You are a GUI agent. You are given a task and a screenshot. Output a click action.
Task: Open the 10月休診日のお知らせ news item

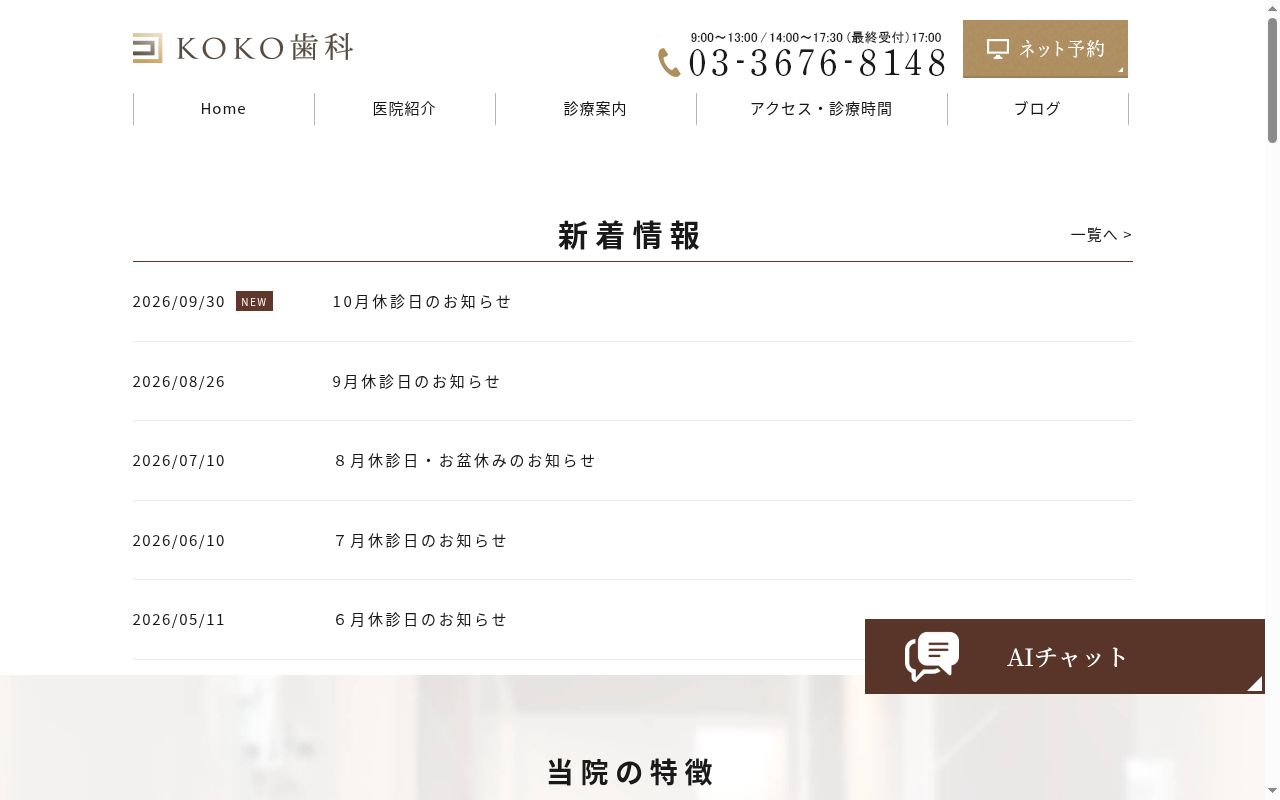(x=422, y=302)
